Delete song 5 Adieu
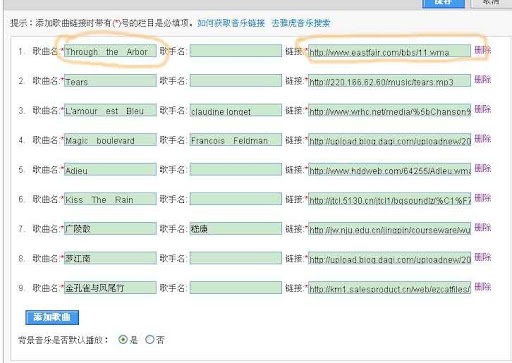The height and width of the screenshot is (363, 512). pyautogui.click(x=483, y=168)
